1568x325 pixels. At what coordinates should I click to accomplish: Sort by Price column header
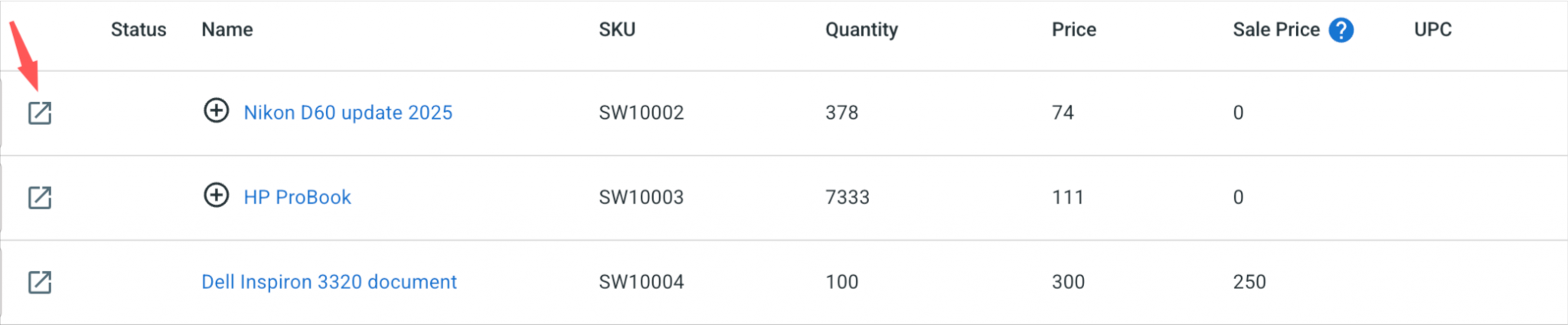[1073, 30]
